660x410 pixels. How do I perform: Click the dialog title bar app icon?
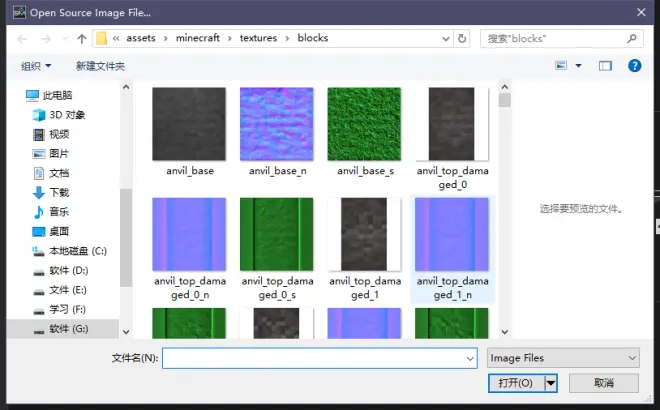[x=19, y=12]
